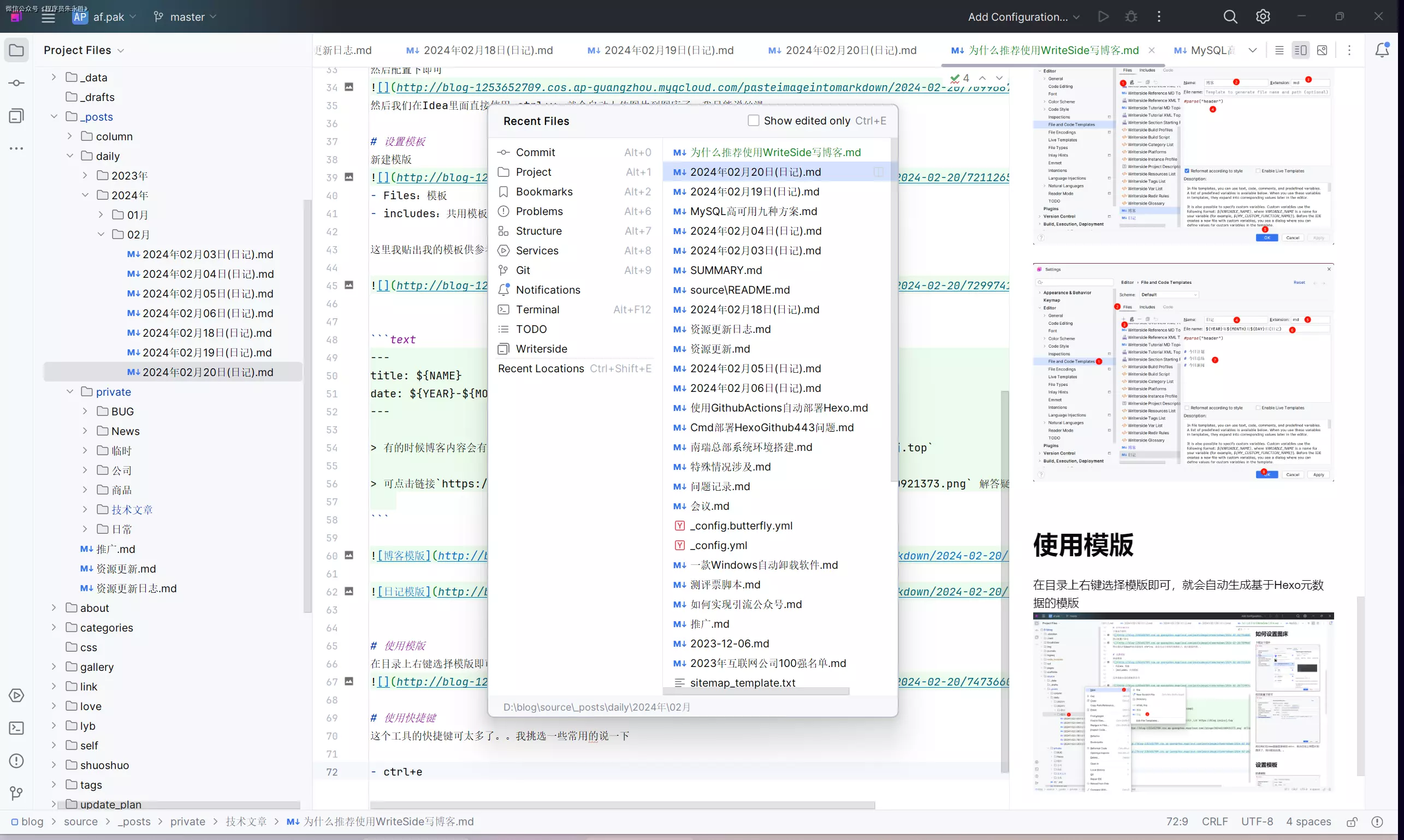1404x840 pixels.
Task: Collapse the 02月 folder
Action: 101,234
